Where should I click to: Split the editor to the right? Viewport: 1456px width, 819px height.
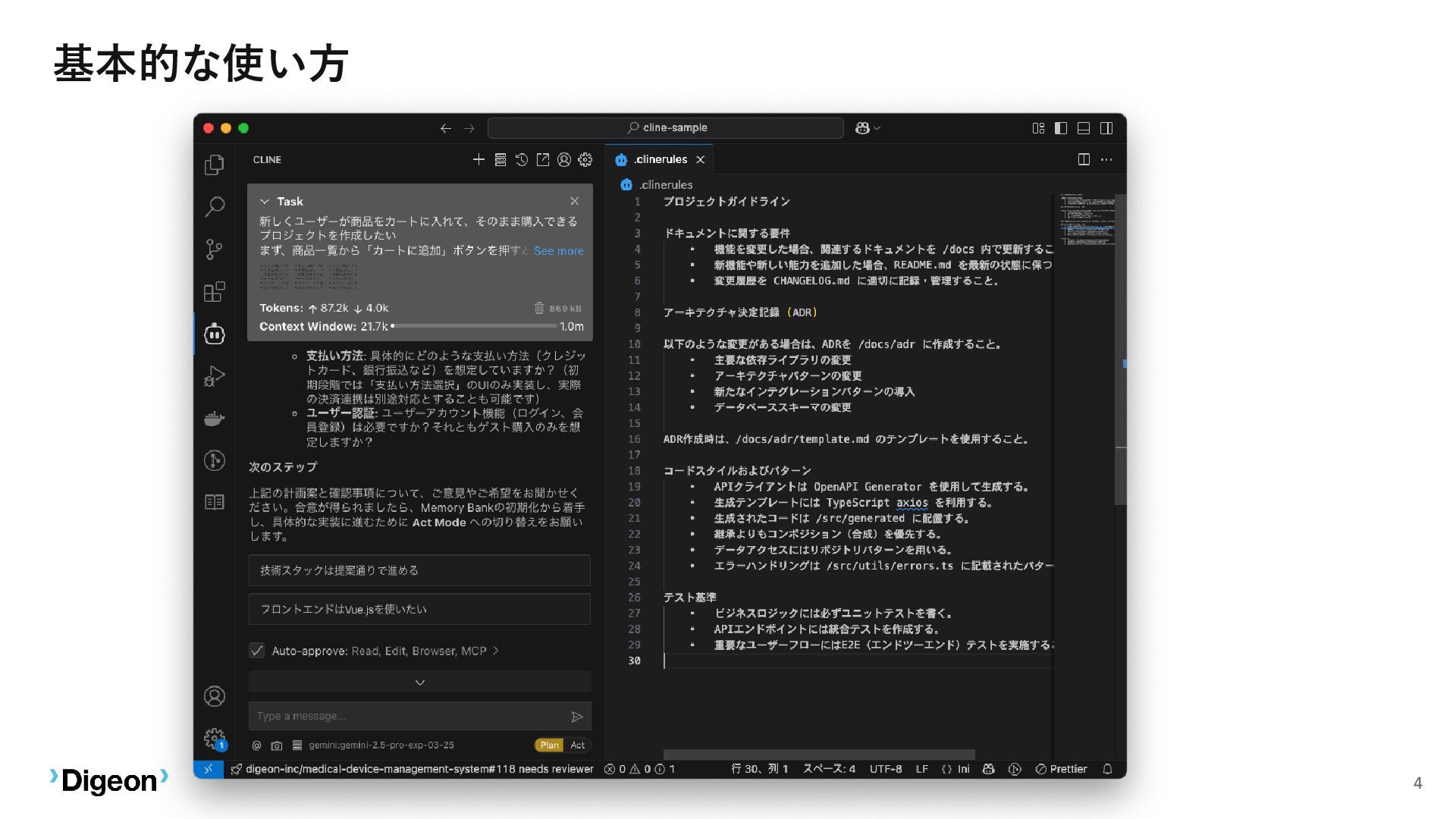[1084, 159]
